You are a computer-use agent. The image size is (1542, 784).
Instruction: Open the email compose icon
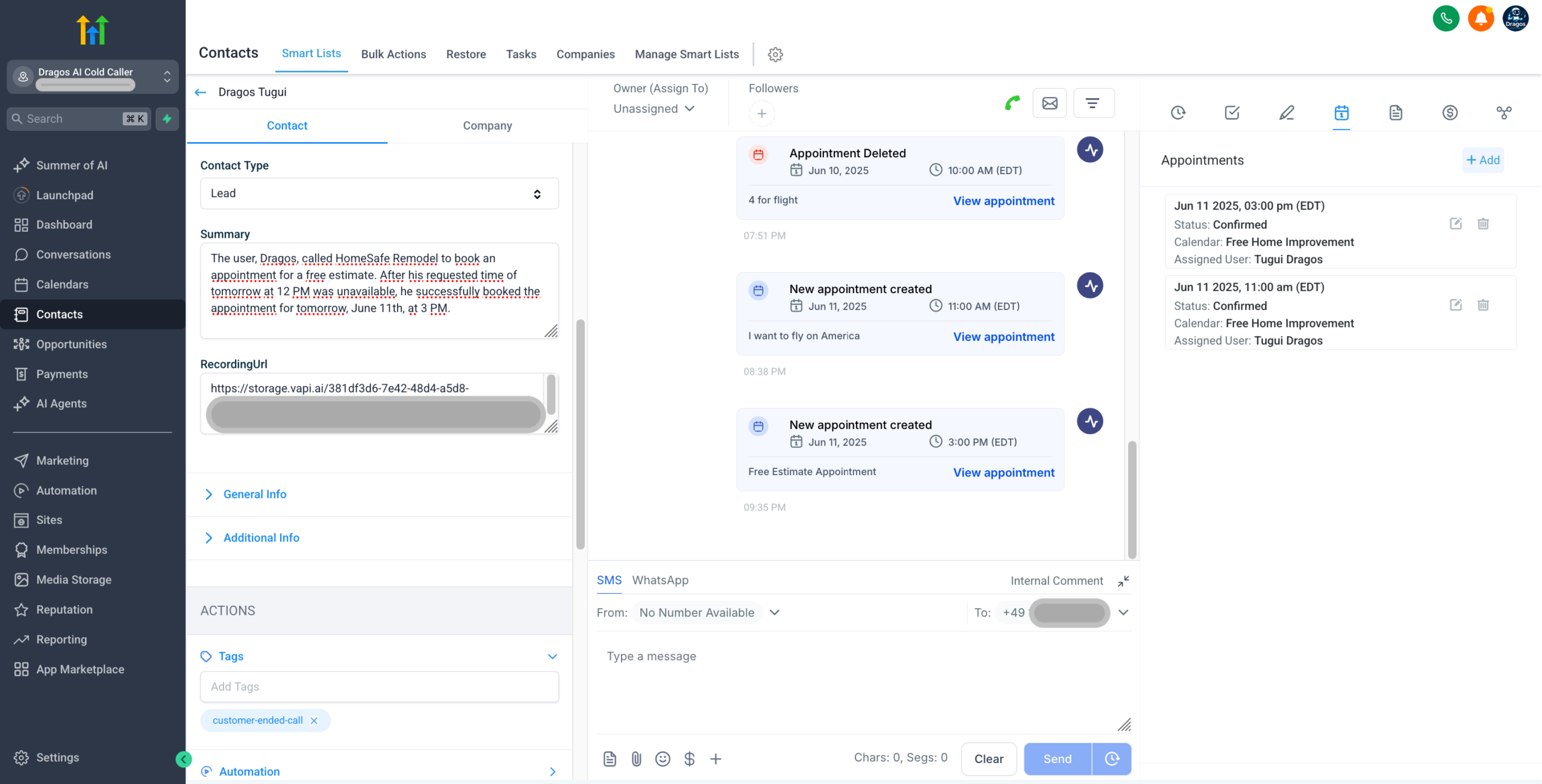[1049, 103]
